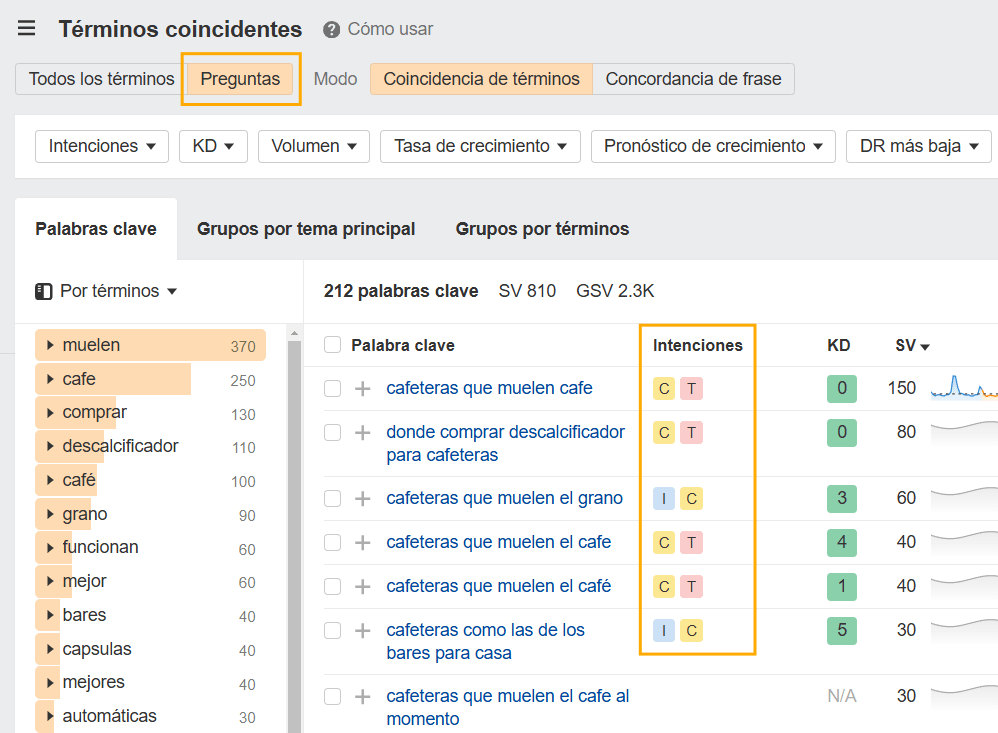
Task: Click plus icon for cafeteras como las de los bares
Action: (x=362, y=631)
